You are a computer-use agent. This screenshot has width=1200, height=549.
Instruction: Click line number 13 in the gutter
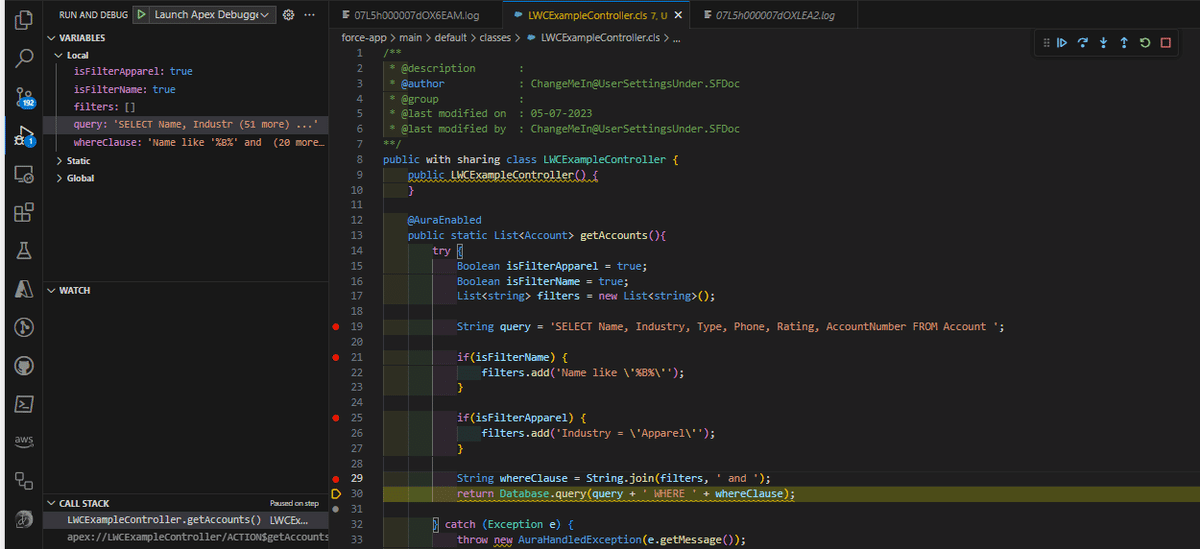coord(357,235)
